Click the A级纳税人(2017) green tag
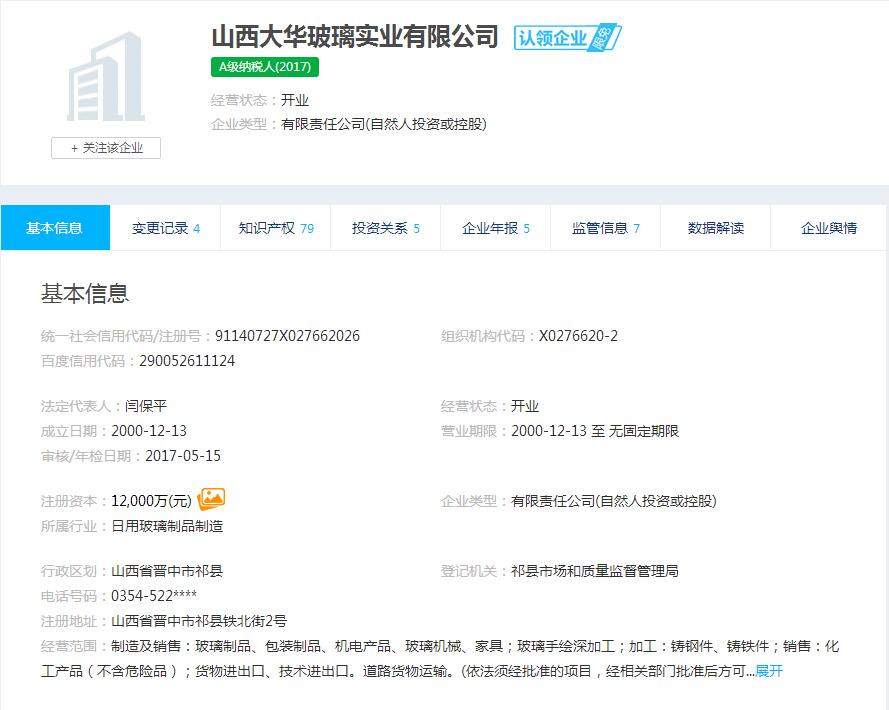889x710 pixels. (265, 67)
